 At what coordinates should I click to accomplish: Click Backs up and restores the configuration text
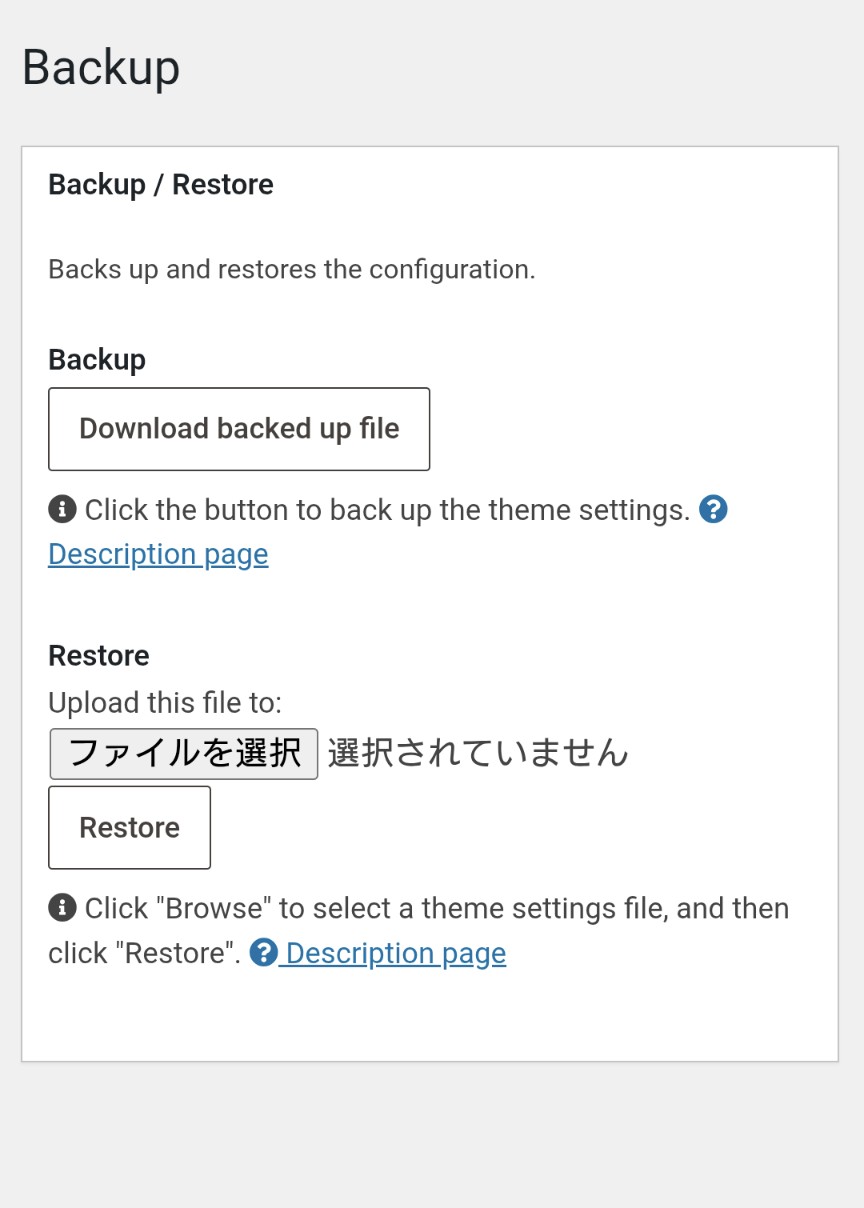point(292,270)
